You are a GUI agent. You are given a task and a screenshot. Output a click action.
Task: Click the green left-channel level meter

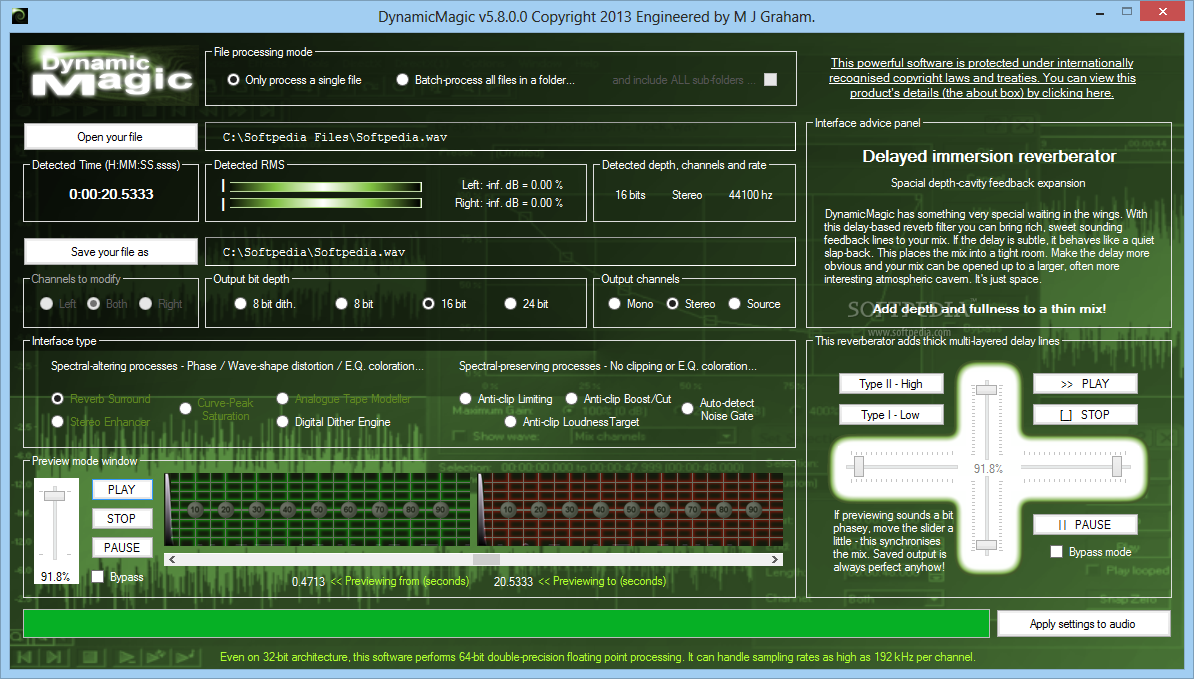pos(318,509)
